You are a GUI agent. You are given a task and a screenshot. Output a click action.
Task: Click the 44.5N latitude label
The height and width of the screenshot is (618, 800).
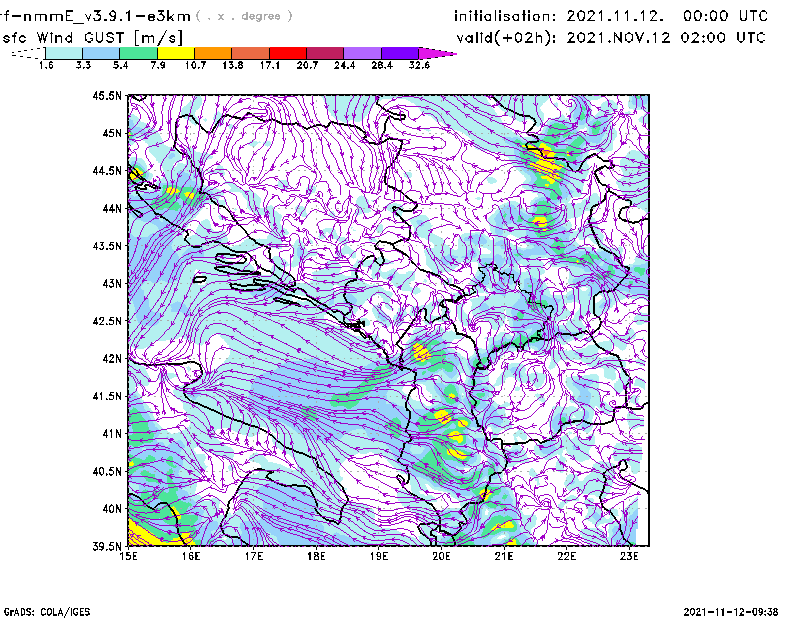(x=107, y=170)
